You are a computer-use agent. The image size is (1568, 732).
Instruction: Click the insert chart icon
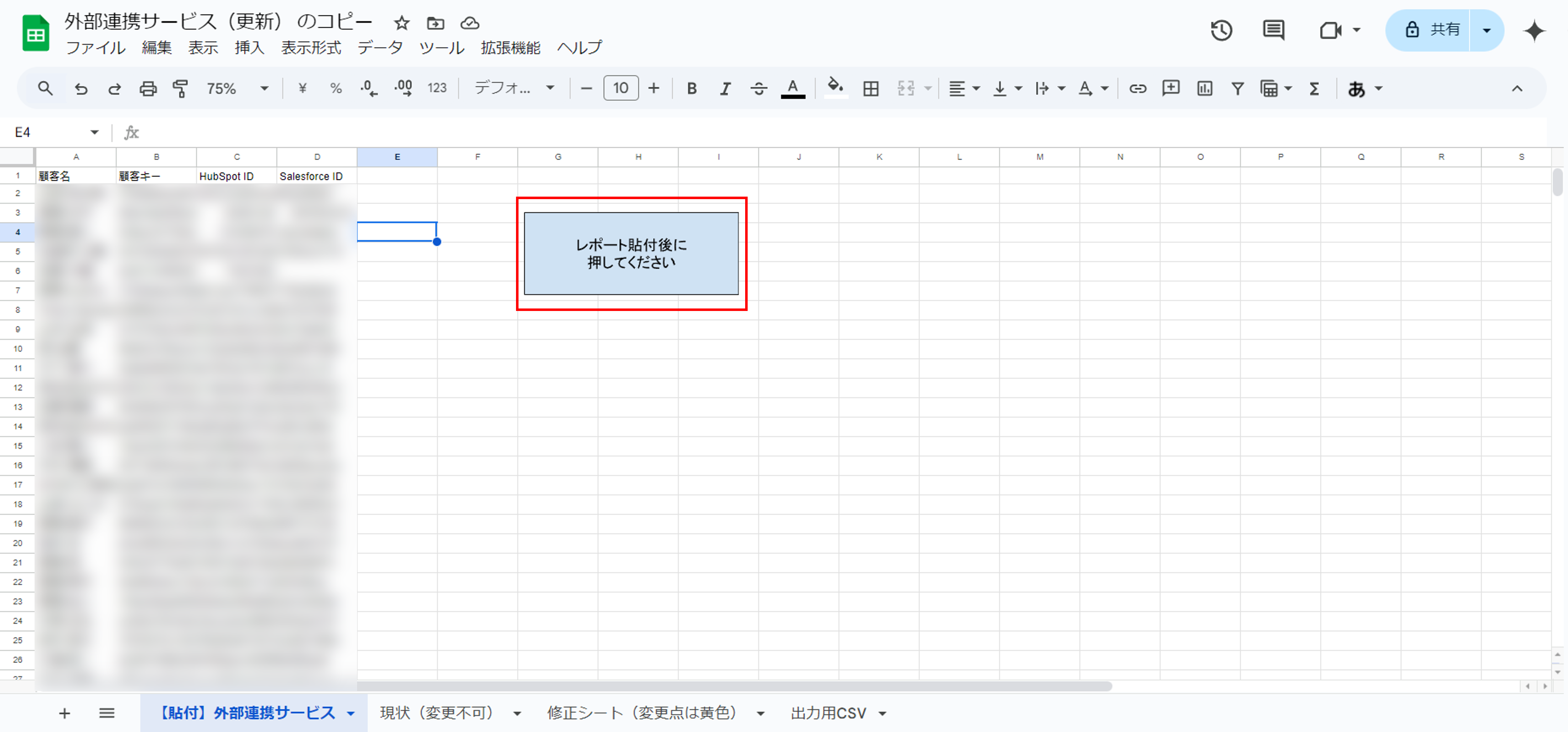point(1204,88)
